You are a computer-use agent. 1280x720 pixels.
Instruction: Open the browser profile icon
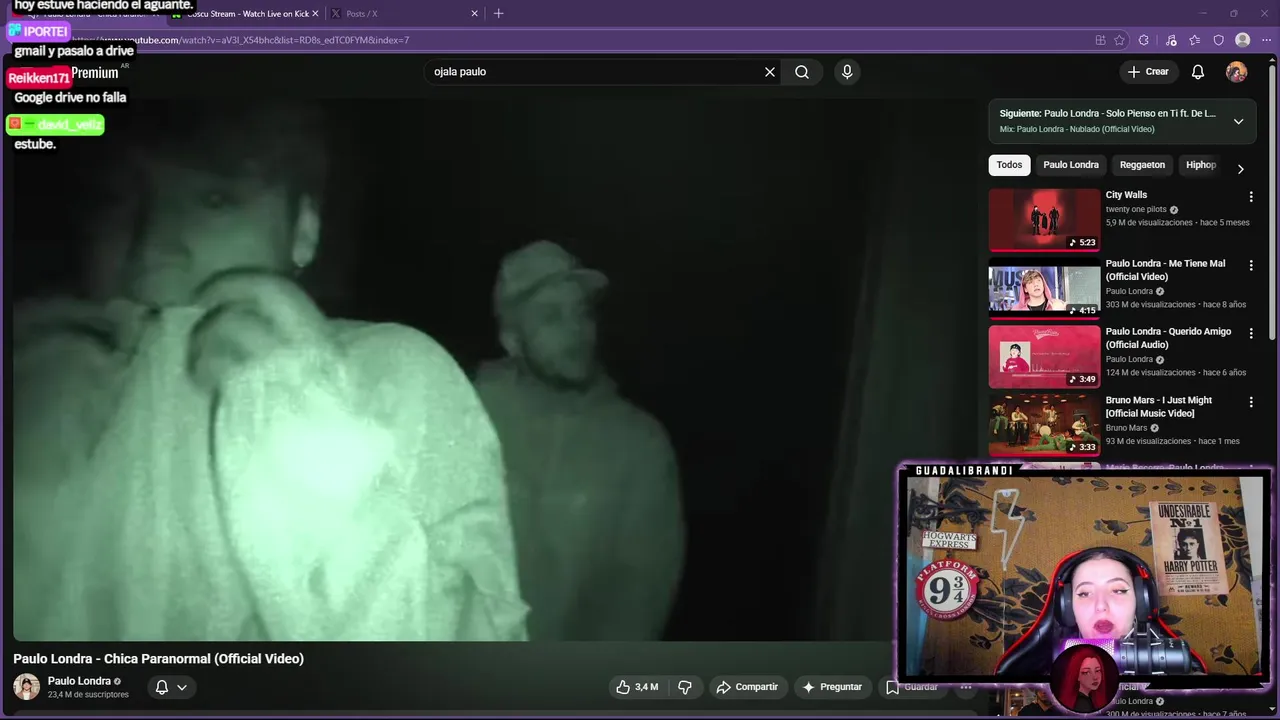click(1242, 40)
